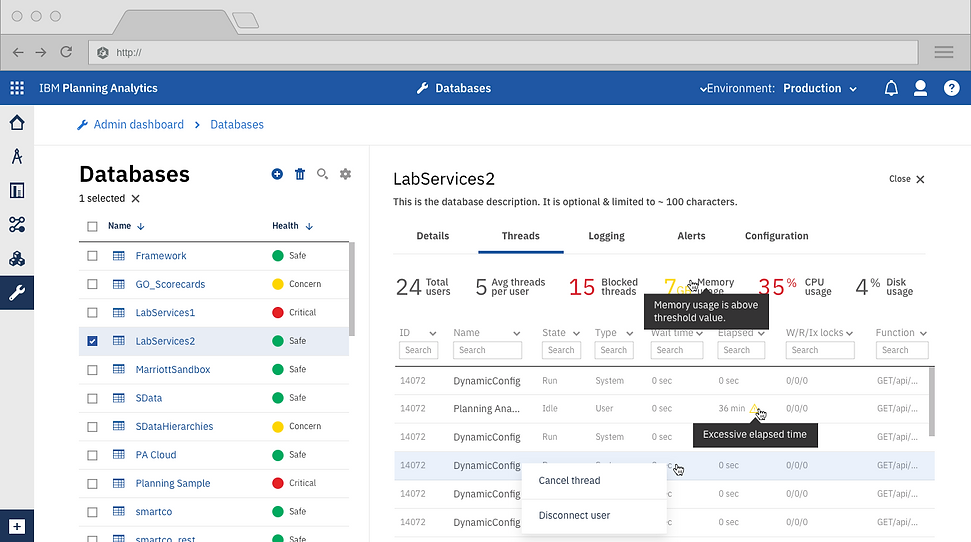
Task: Click the browser address bar
Action: [503, 53]
